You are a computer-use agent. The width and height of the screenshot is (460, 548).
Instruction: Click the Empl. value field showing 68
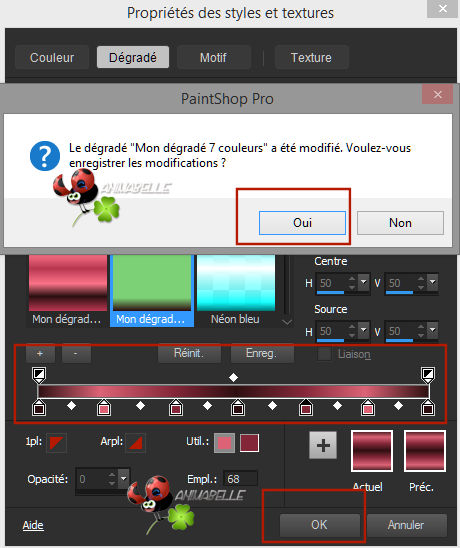click(x=240, y=478)
